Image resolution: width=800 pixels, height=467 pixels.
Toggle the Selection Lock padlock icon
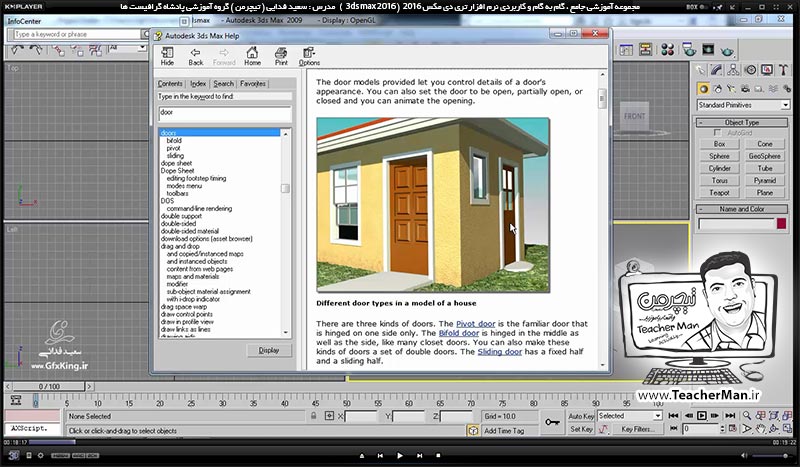pyautogui.click(x=313, y=416)
